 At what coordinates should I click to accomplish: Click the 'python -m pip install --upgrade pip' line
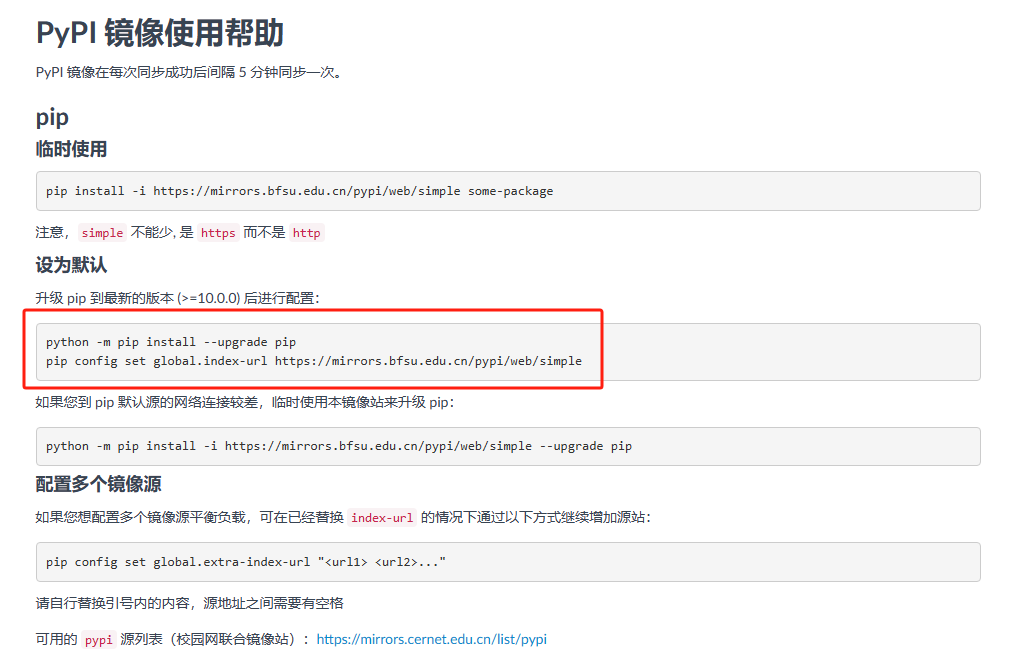171,342
